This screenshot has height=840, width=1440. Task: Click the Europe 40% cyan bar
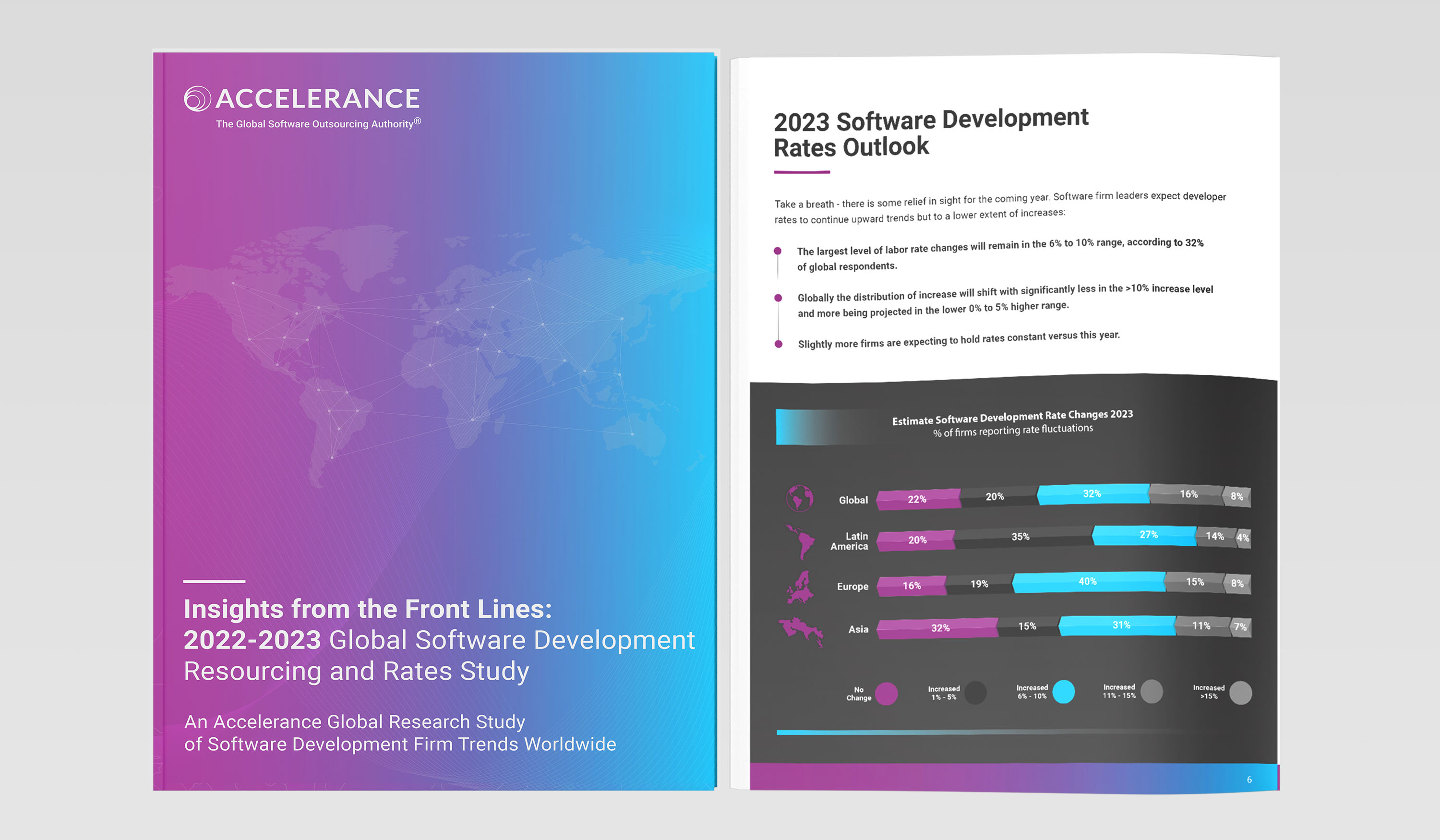pos(1089,582)
